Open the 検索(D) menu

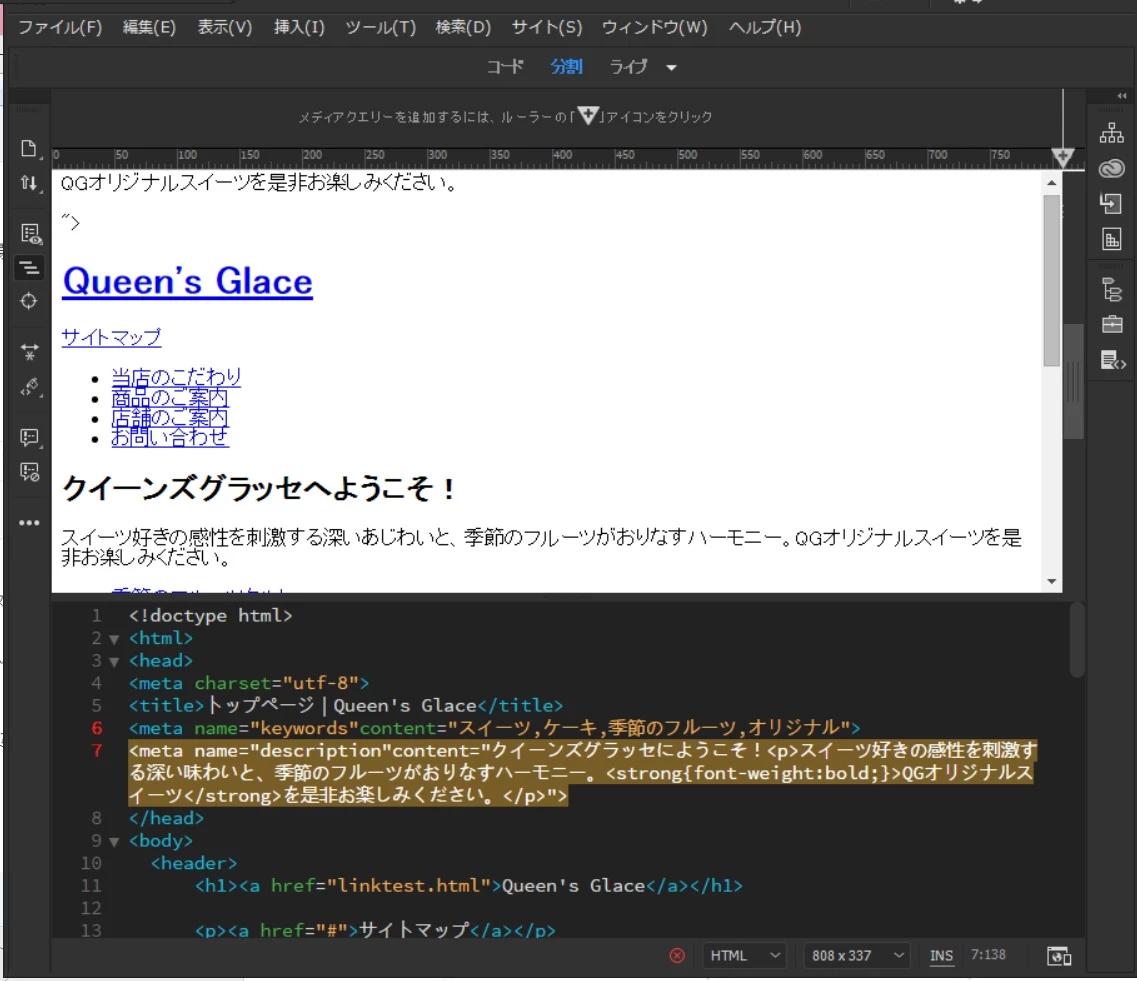pyautogui.click(x=463, y=28)
